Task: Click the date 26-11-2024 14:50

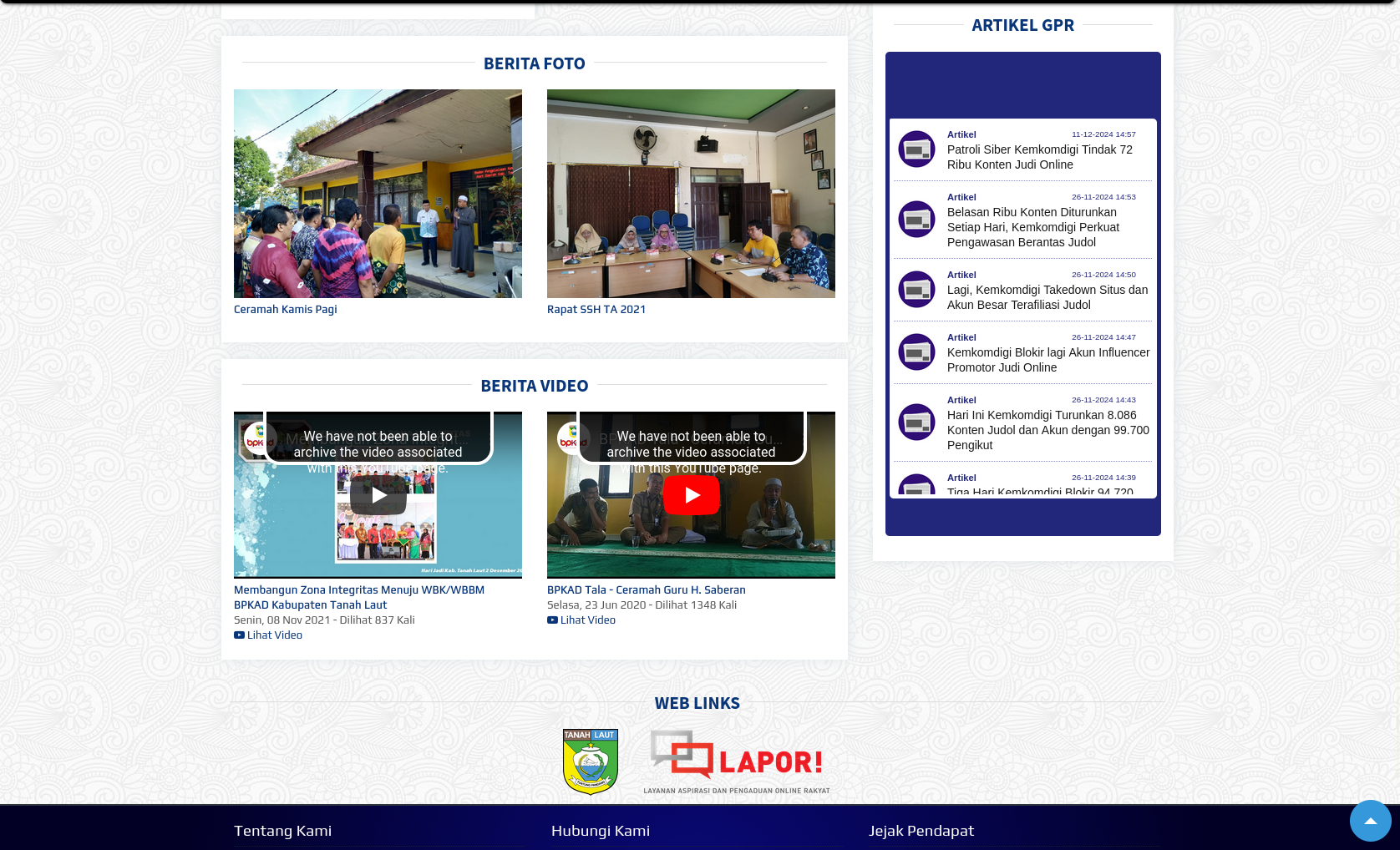Action: tap(1103, 275)
